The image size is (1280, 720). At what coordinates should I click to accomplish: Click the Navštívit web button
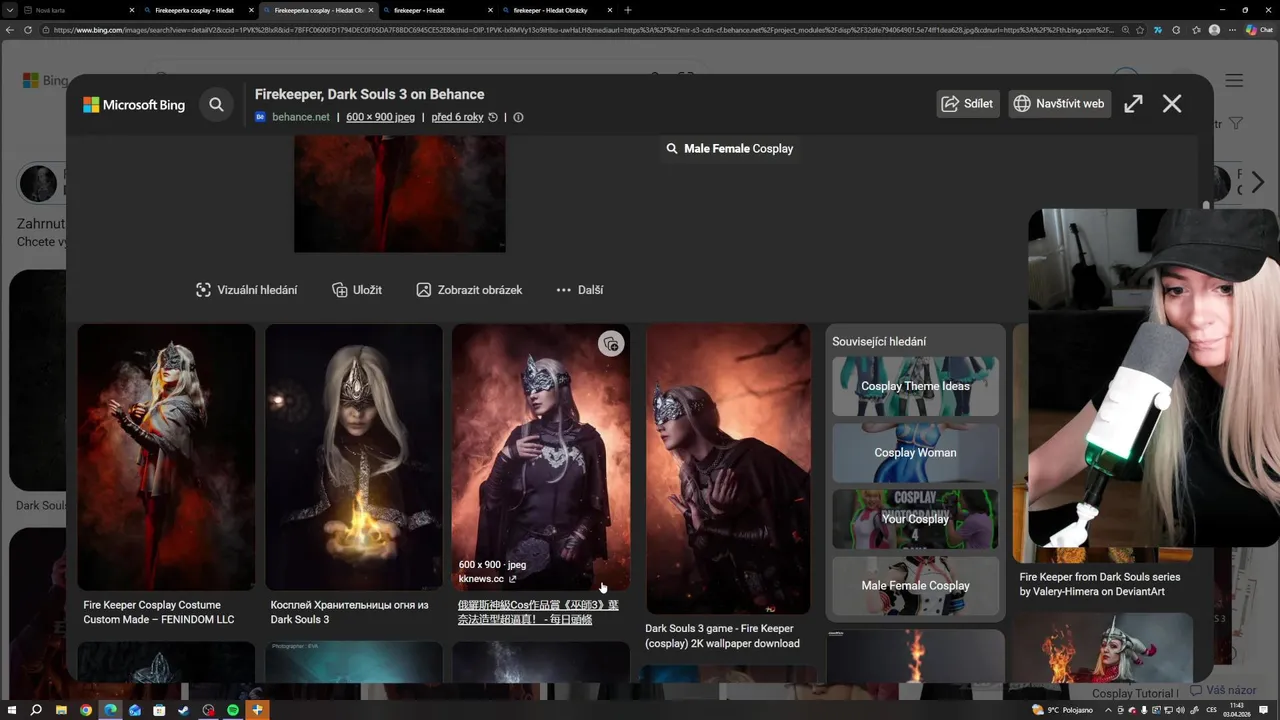click(1060, 104)
